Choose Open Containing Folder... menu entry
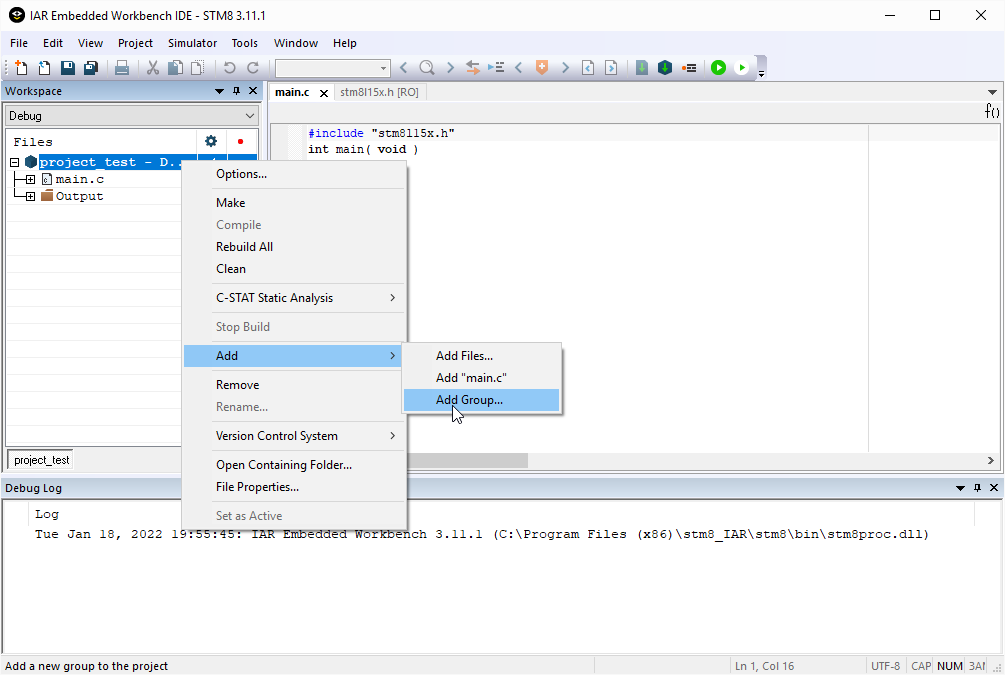Screen dimensions: 1005x675 tap(294, 465)
